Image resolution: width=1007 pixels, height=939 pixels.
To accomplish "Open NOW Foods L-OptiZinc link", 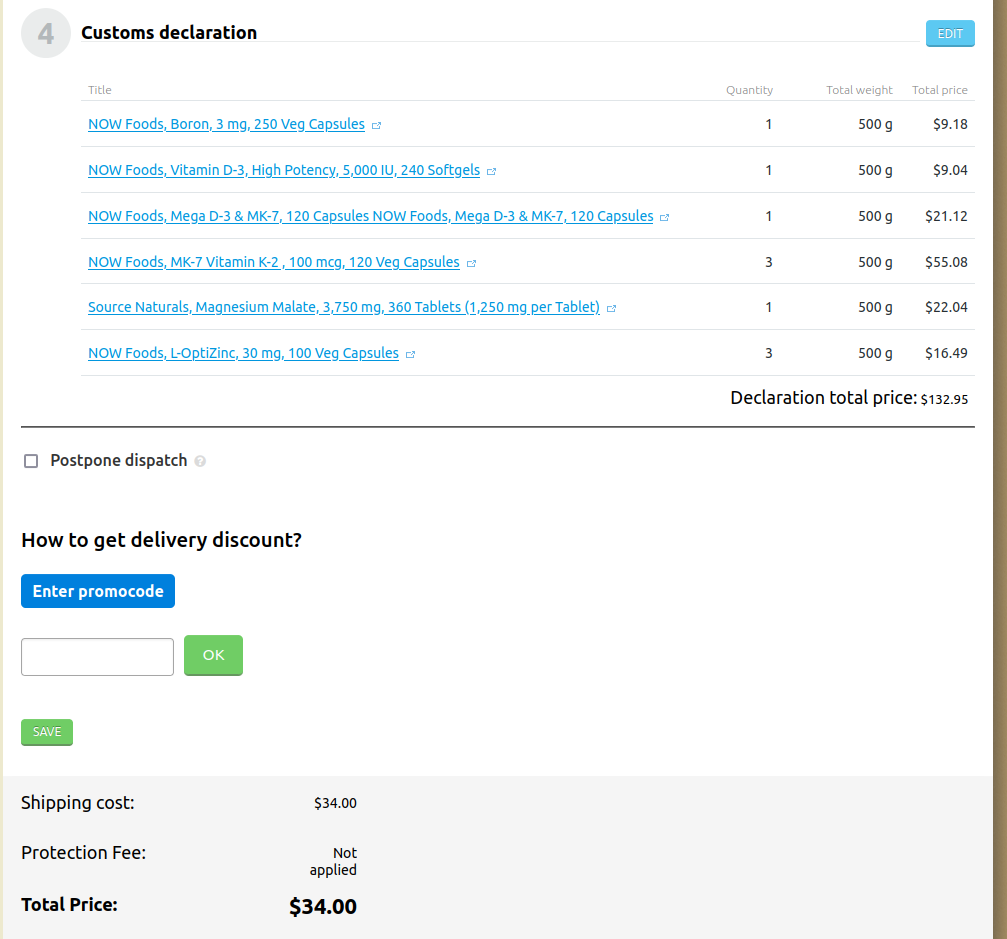I will 243,353.
